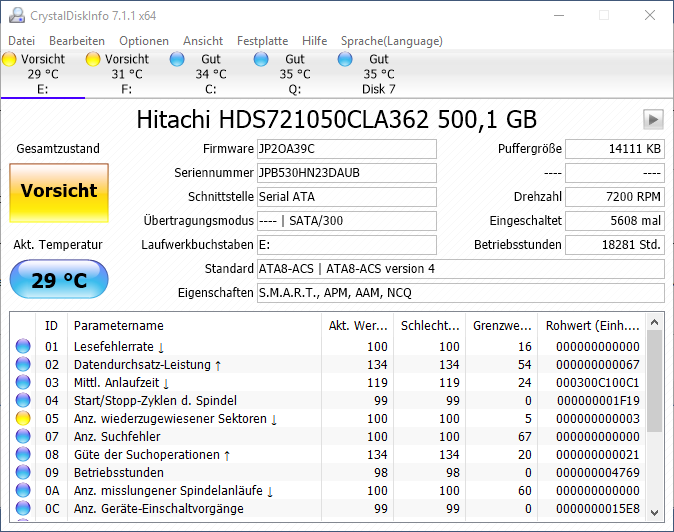This screenshot has height=532, width=674.
Task: Go to next disk with arrow button
Action: (653, 119)
